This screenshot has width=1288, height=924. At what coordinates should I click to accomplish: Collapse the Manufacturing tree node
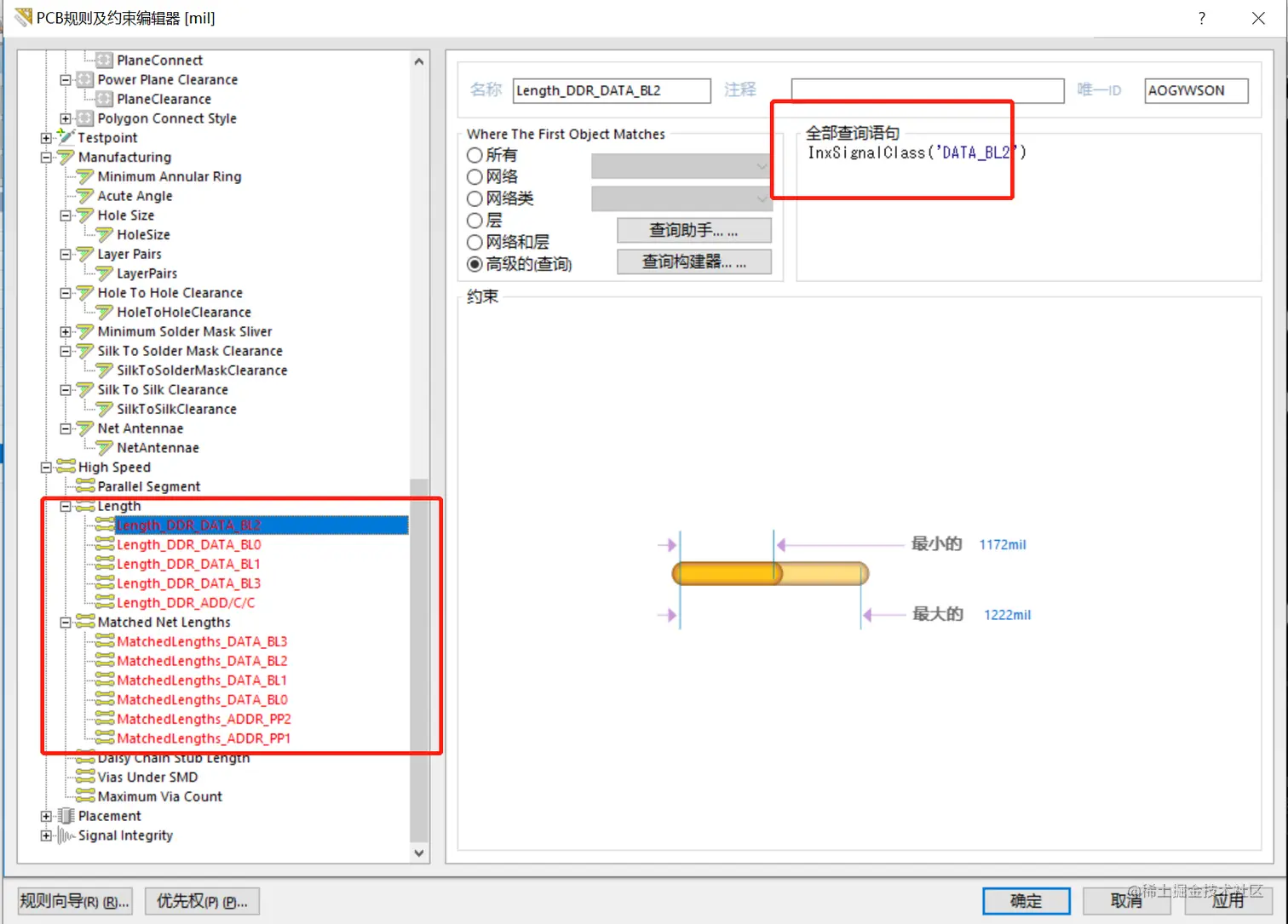(x=46, y=158)
